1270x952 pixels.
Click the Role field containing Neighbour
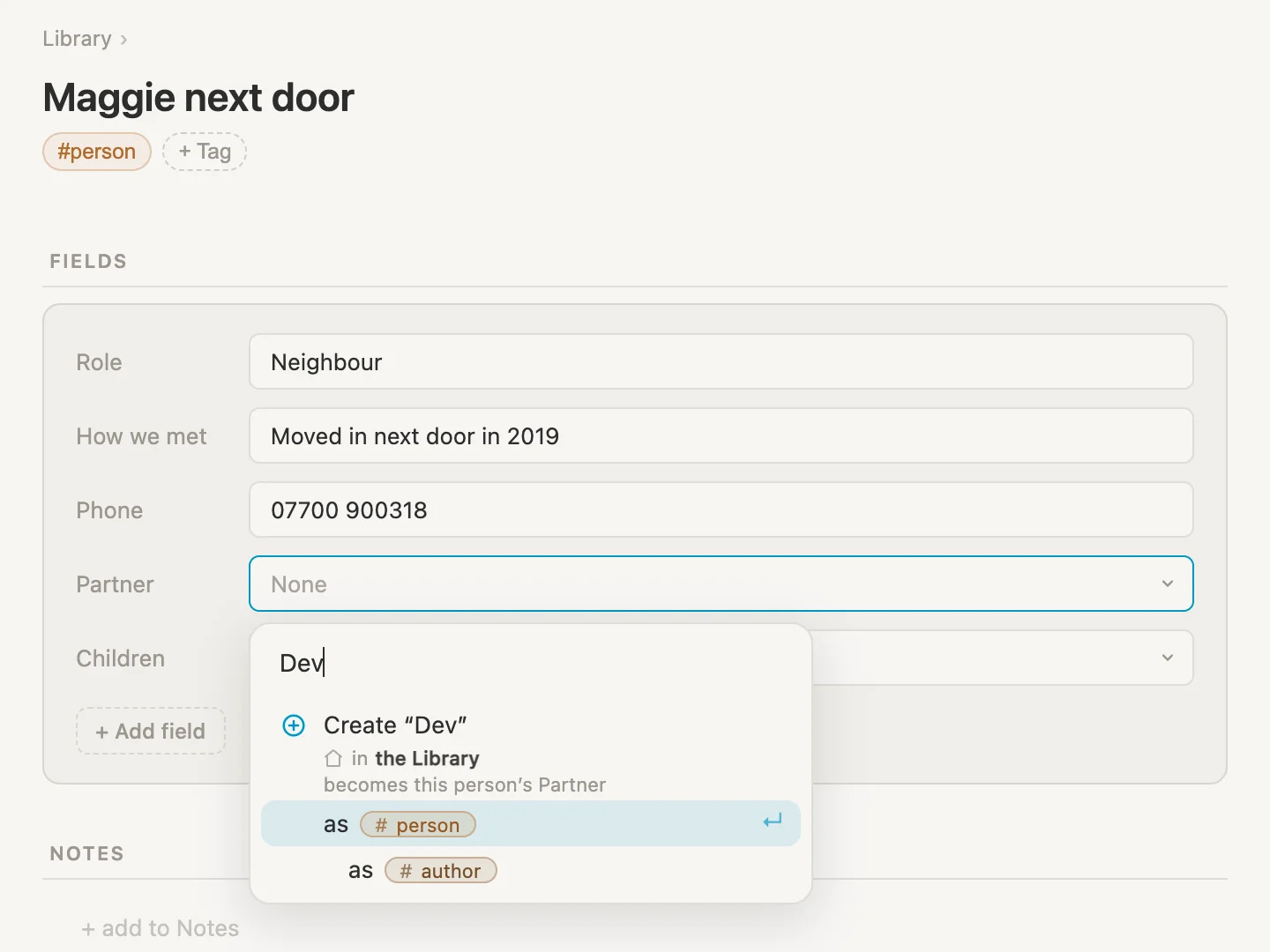[721, 361]
